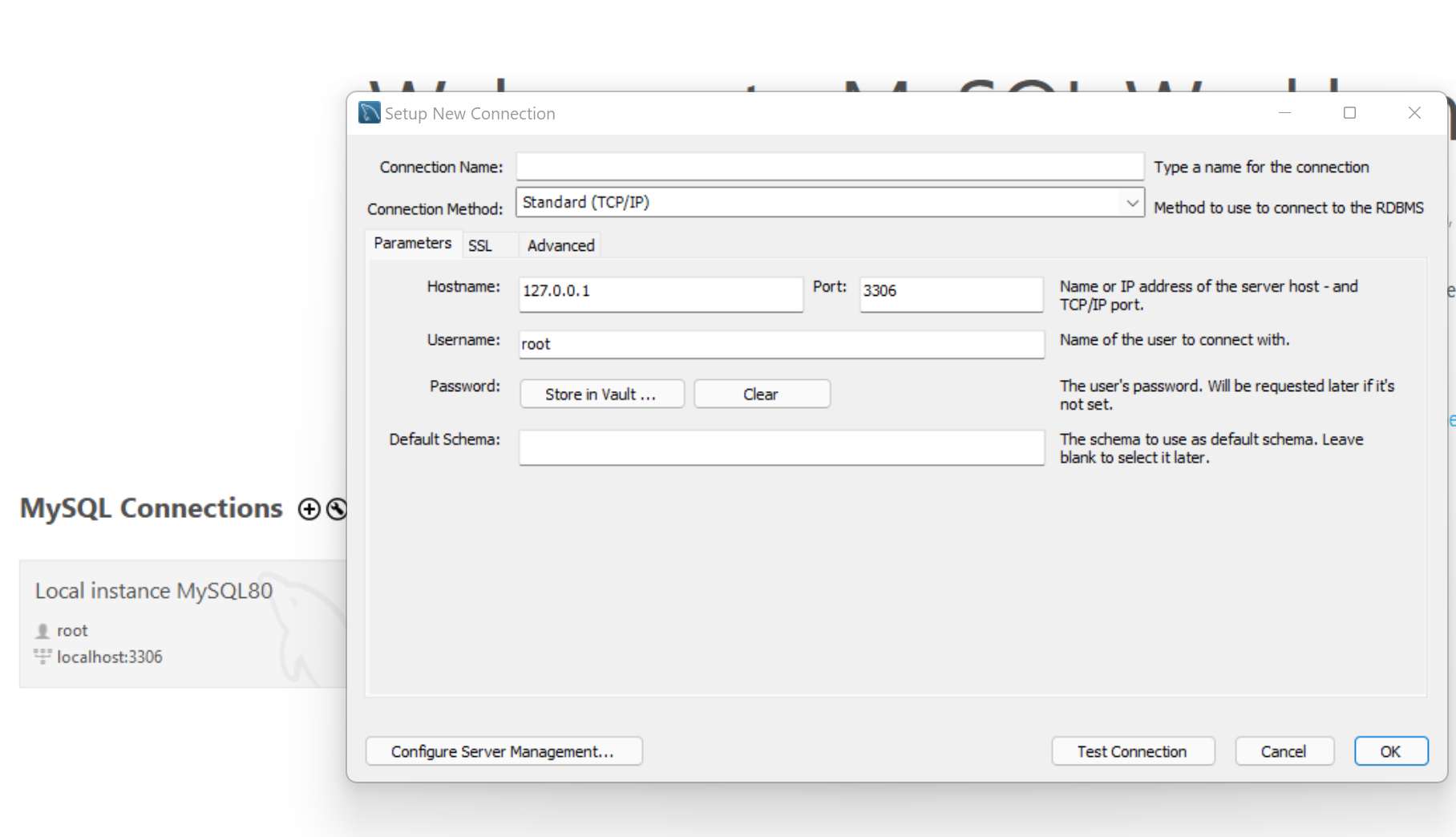Open Configure Server Management

(x=504, y=751)
